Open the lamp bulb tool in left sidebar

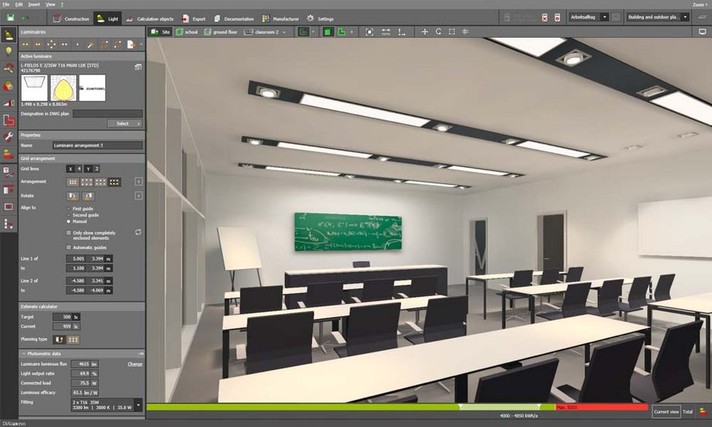click(x=8, y=51)
